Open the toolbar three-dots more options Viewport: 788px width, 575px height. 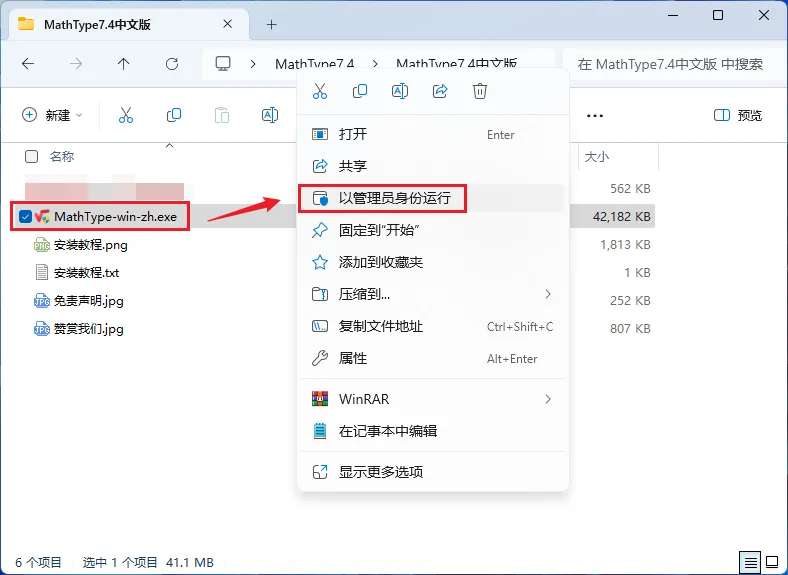tap(595, 116)
